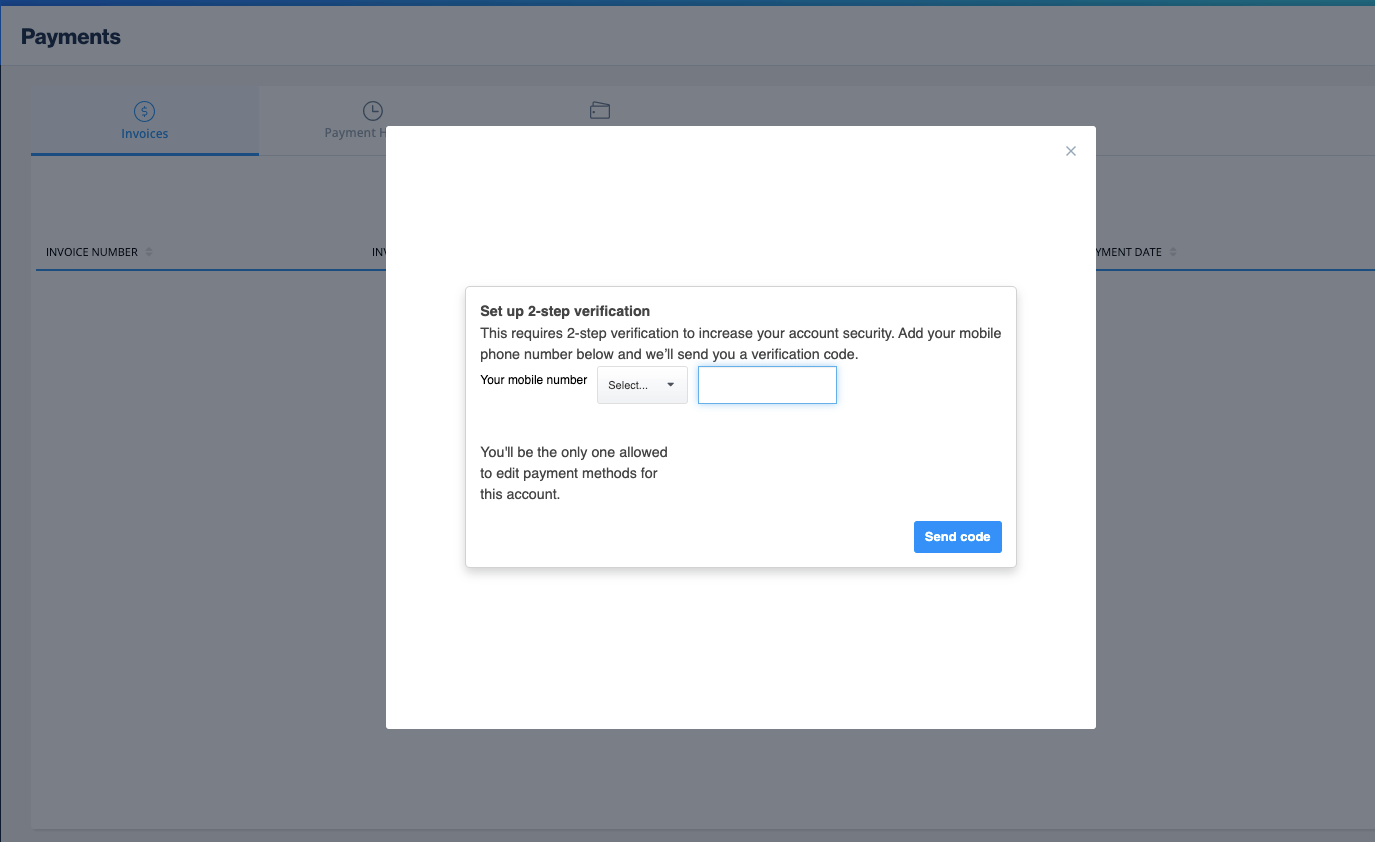1375x842 pixels.
Task: Open the tab with the folder-style wallet icon
Action: [600, 118]
